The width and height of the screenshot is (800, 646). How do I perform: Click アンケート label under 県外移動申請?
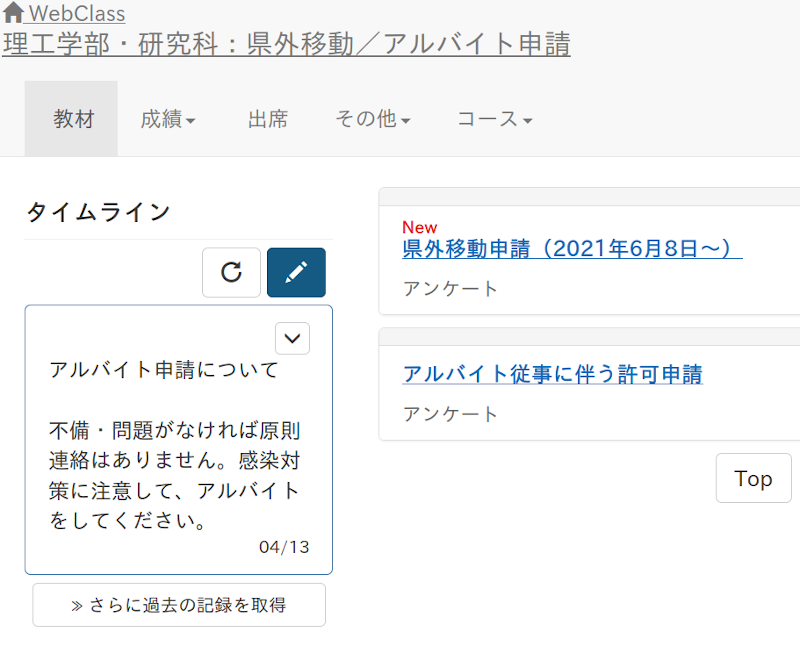click(450, 289)
